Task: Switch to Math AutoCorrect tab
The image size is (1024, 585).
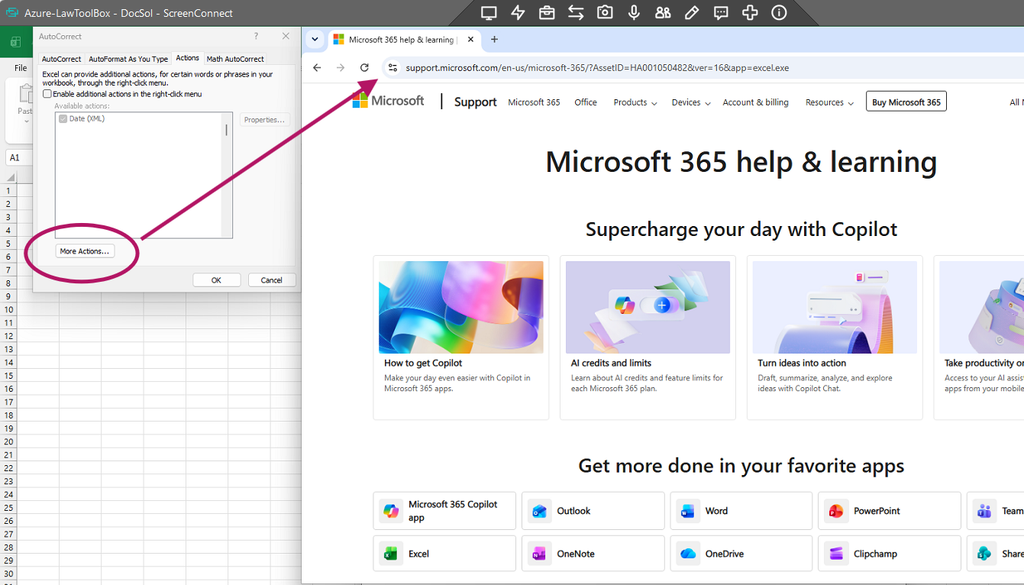Action: tap(235, 59)
